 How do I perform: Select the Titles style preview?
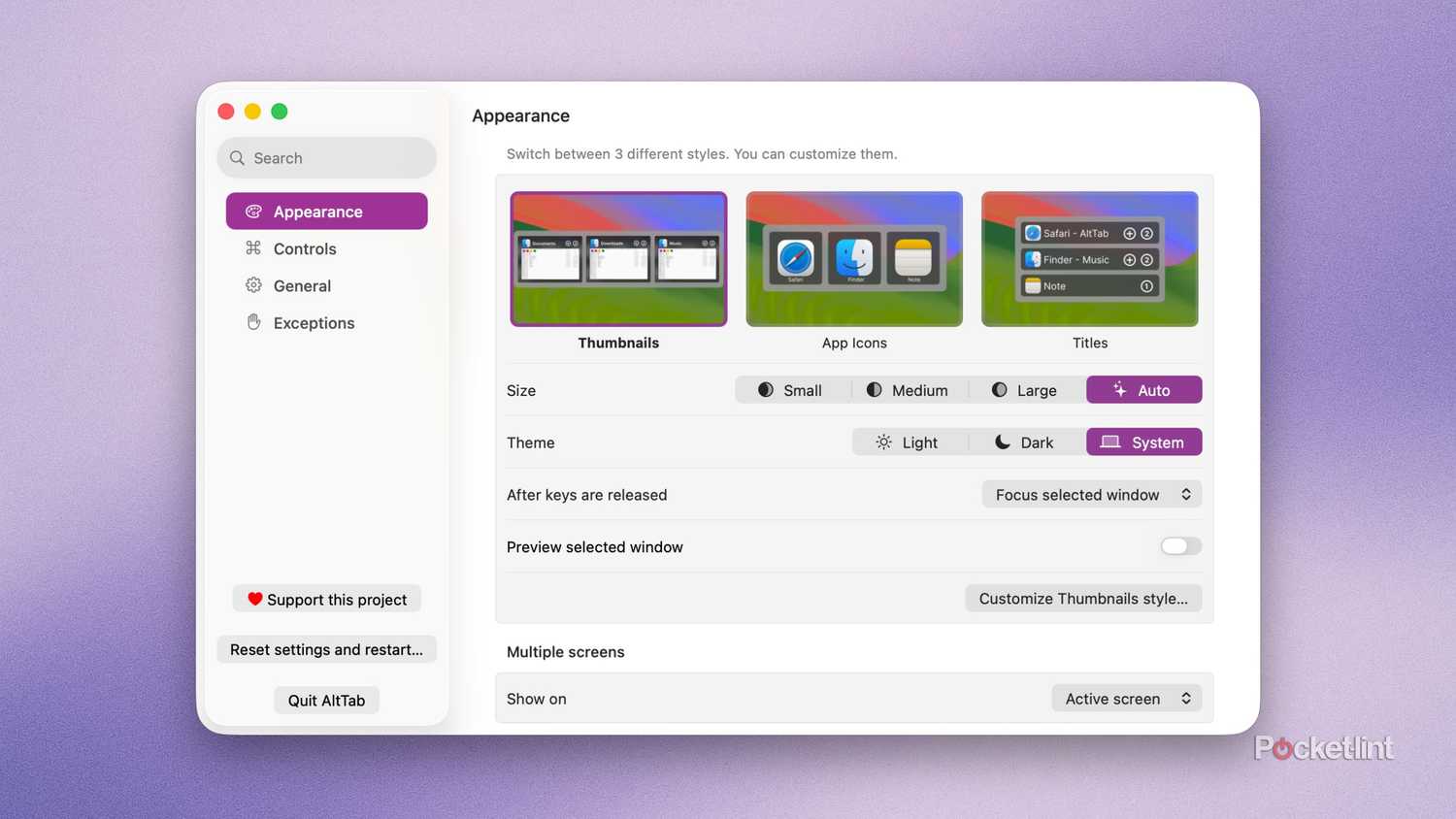click(1090, 259)
